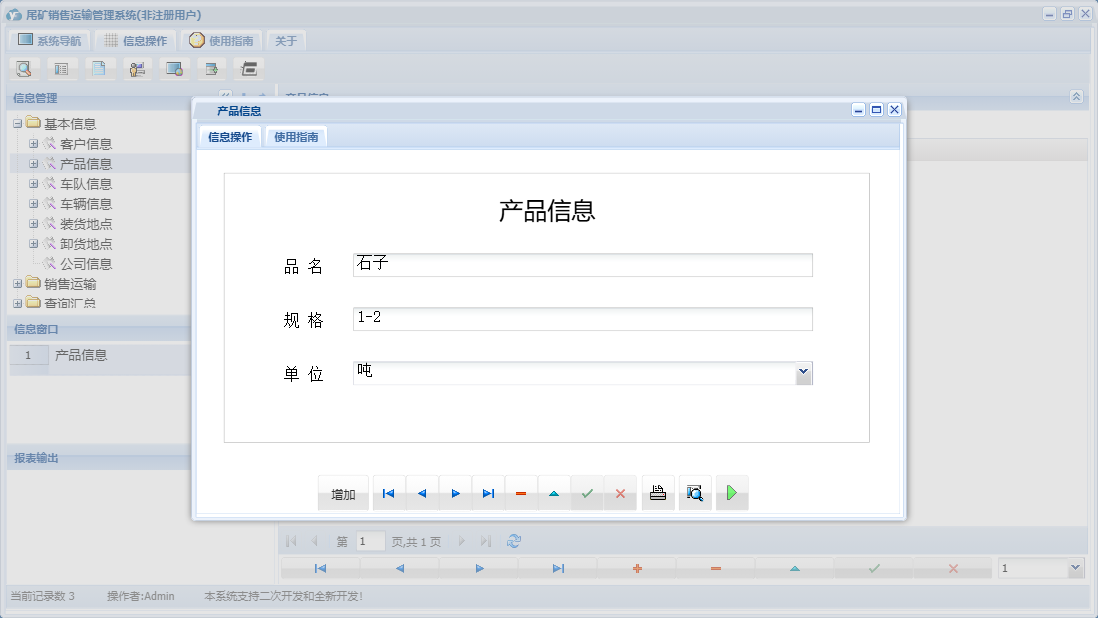The width and height of the screenshot is (1098, 618).
Task: Click the new document toolbar icon
Action: click(x=100, y=68)
